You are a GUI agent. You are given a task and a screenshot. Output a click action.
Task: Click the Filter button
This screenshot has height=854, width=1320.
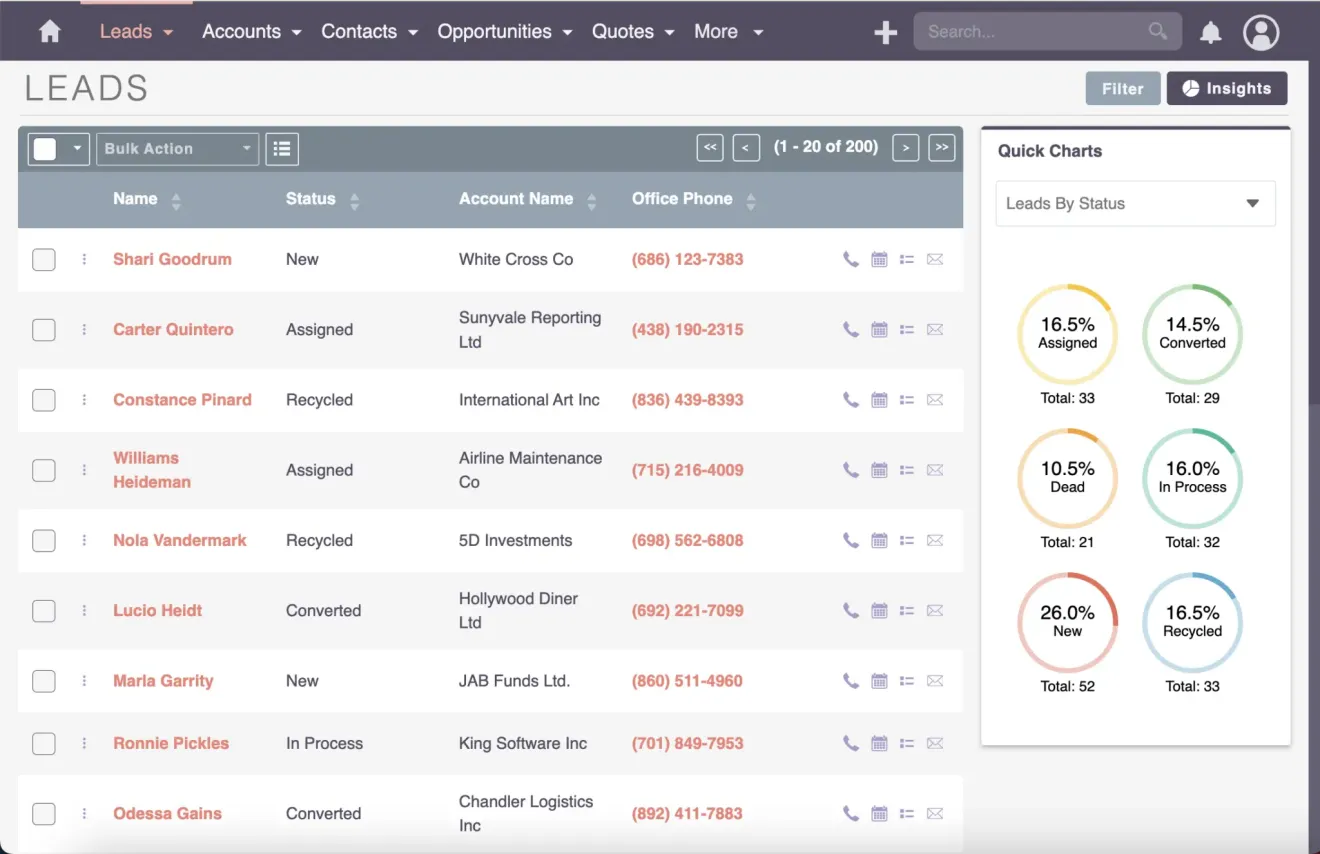click(1122, 88)
